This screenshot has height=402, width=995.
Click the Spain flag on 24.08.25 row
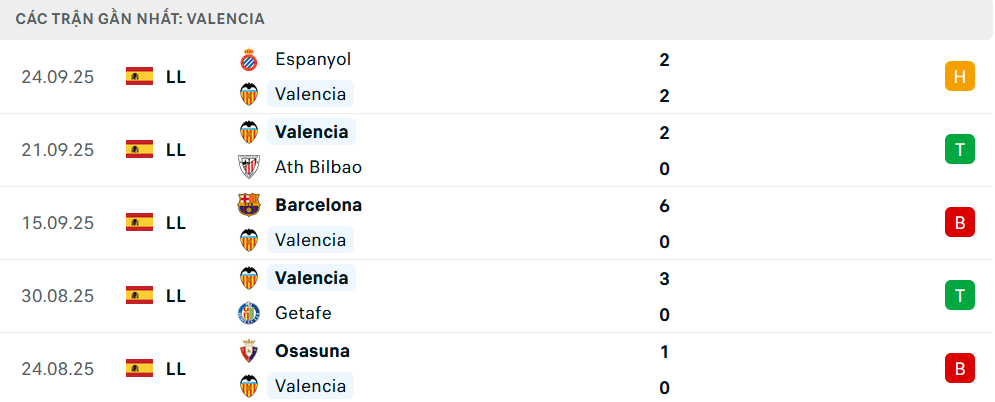(139, 368)
